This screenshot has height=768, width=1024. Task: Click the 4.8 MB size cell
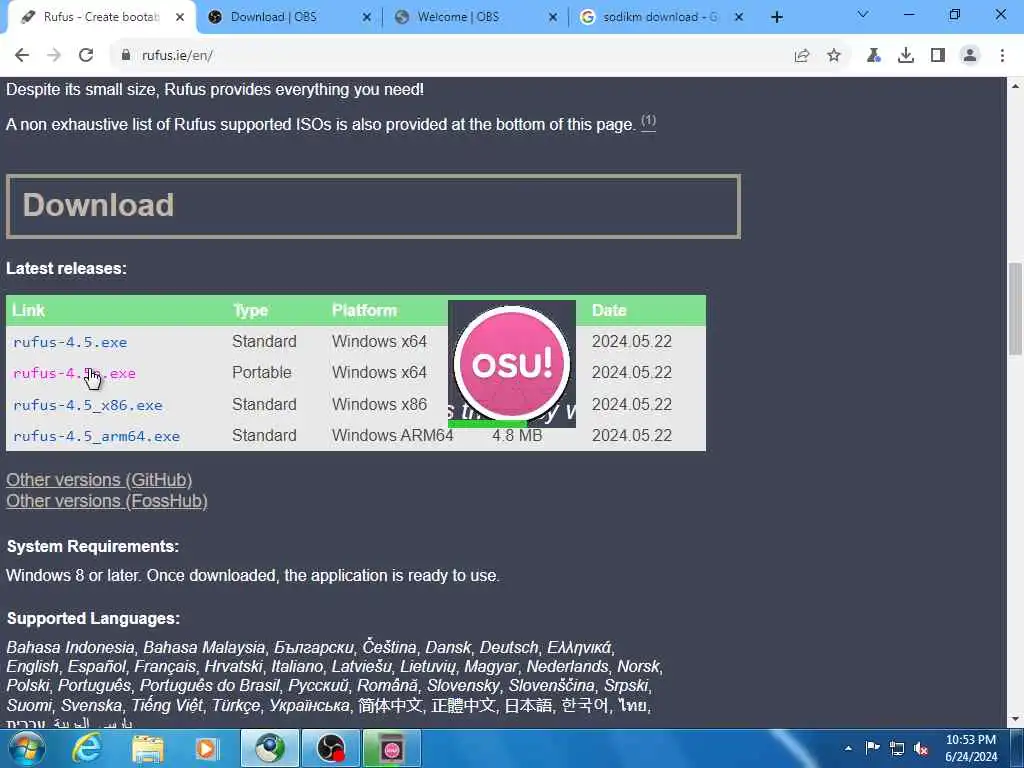(x=517, y=436)
